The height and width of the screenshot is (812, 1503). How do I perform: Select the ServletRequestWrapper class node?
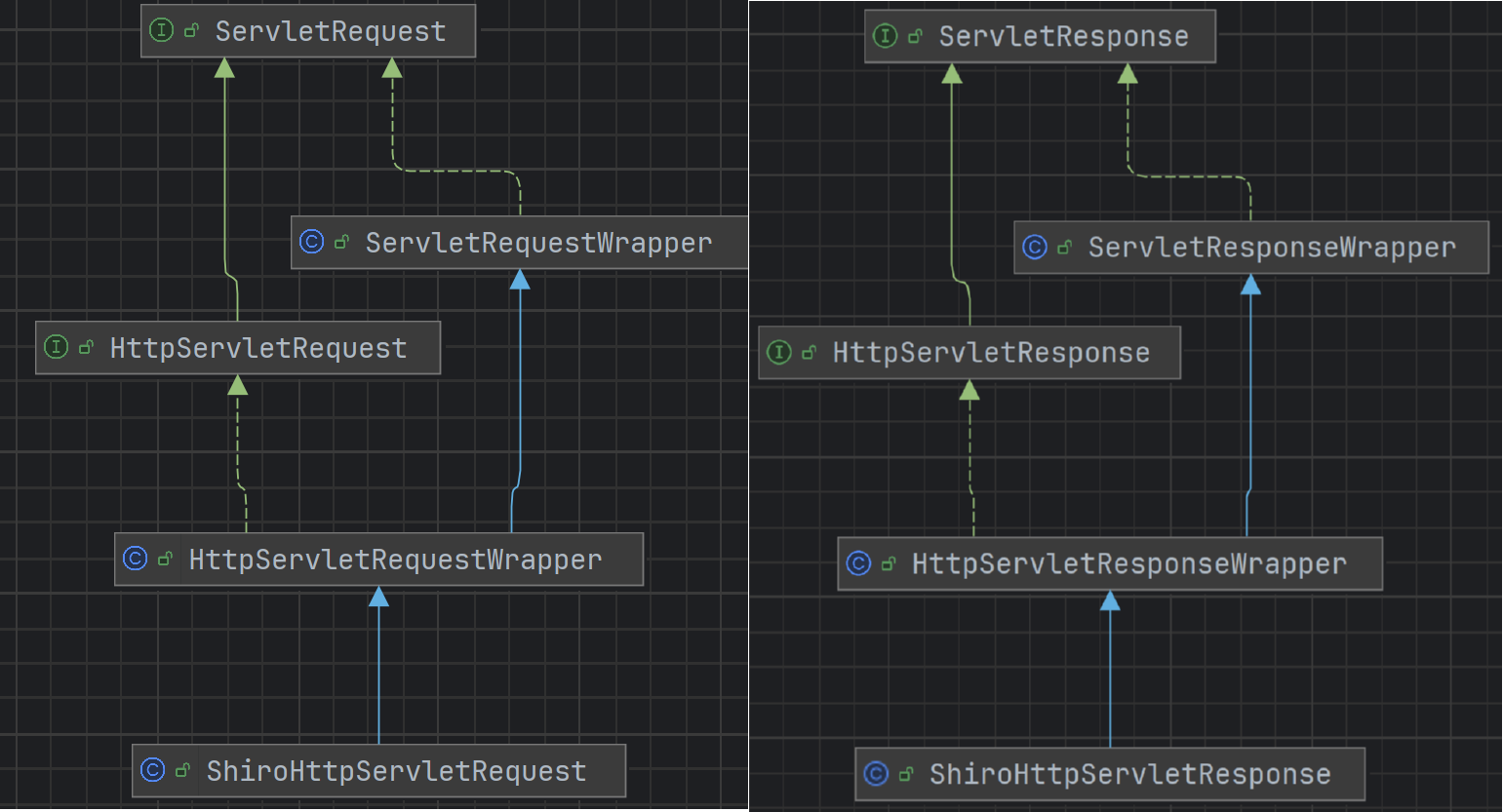pos(520,243)
